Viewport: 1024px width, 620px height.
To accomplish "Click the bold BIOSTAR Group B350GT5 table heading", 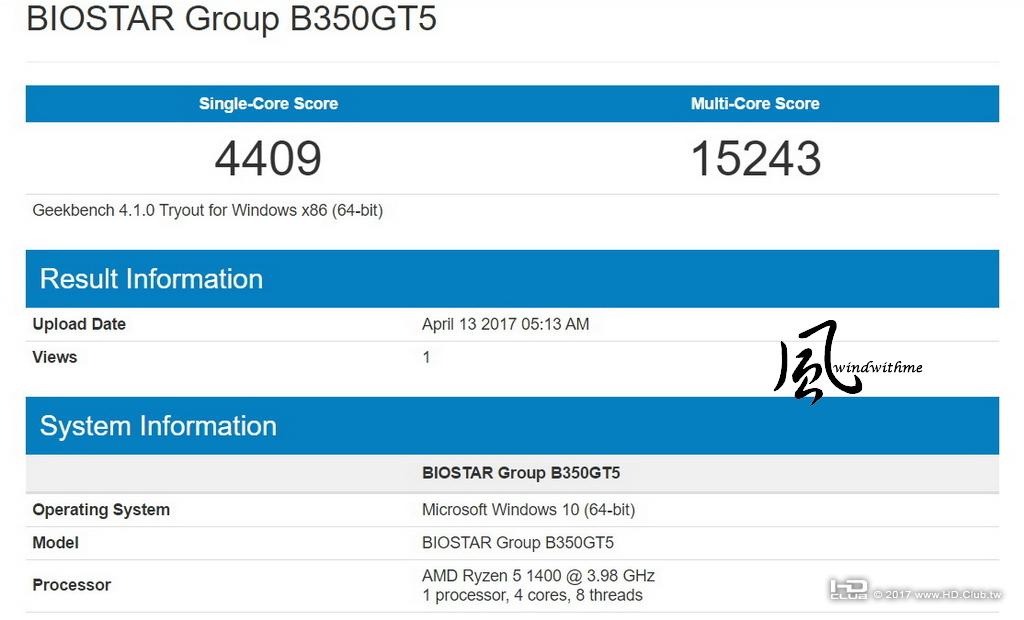I will (521, 473).
